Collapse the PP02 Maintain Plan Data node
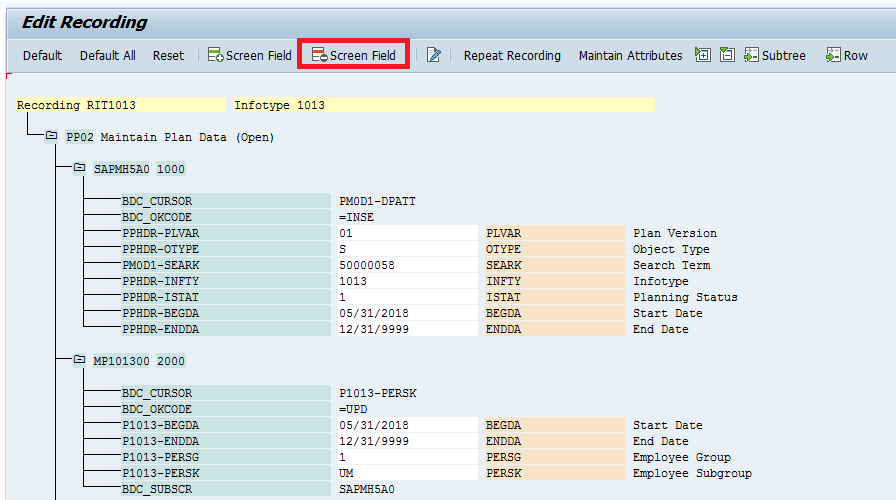 [51, 136]
